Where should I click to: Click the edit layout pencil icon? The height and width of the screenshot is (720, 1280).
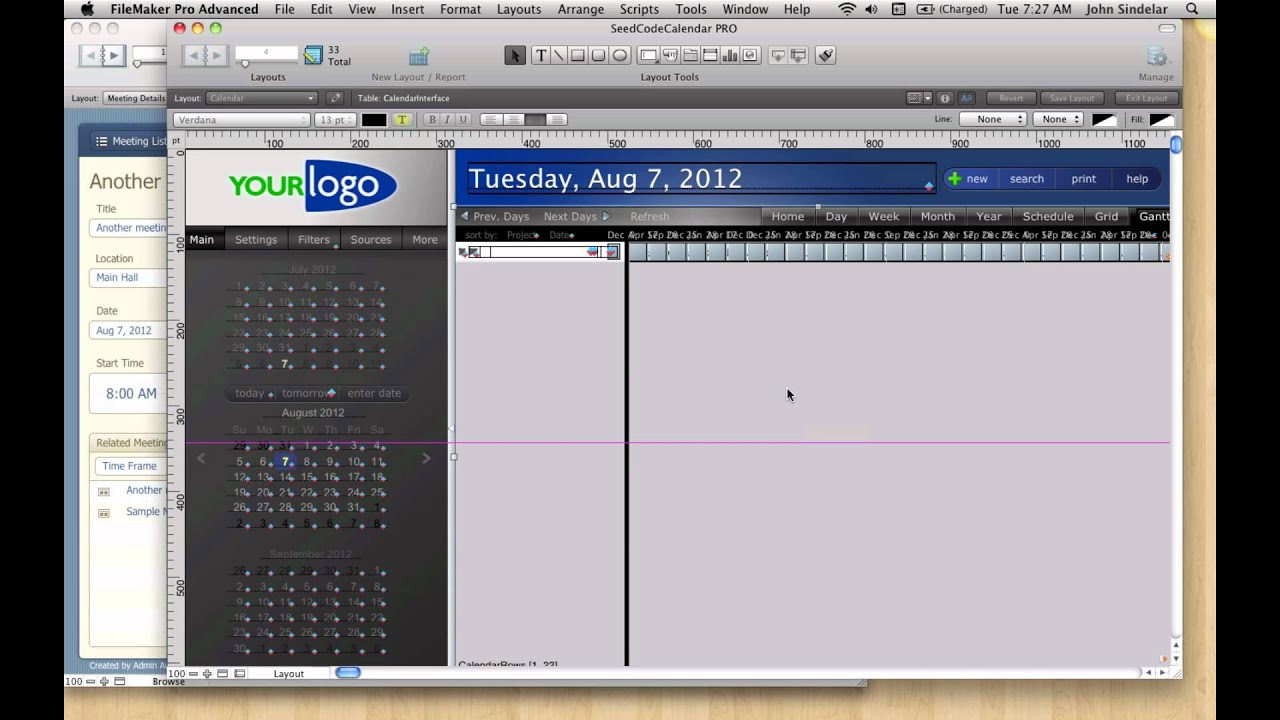point(335,98)
